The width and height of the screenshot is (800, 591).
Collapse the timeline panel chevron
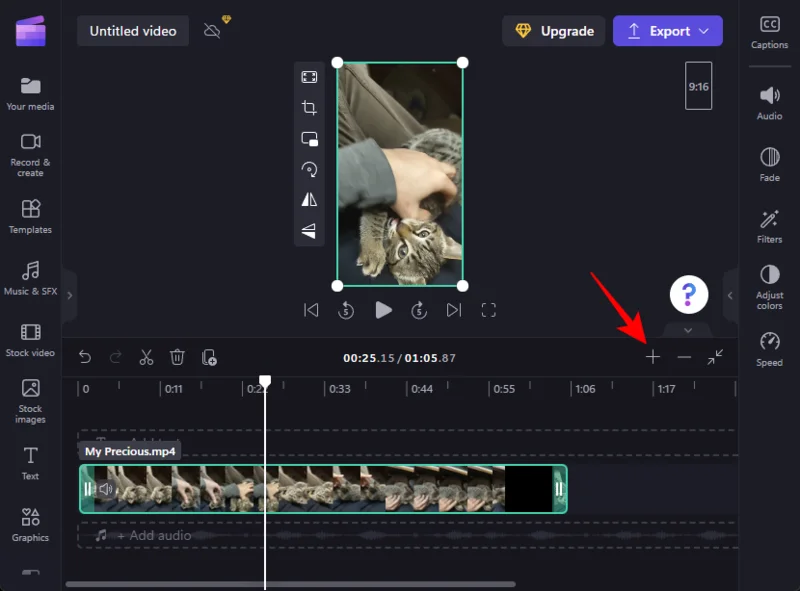tap(688, 330)
